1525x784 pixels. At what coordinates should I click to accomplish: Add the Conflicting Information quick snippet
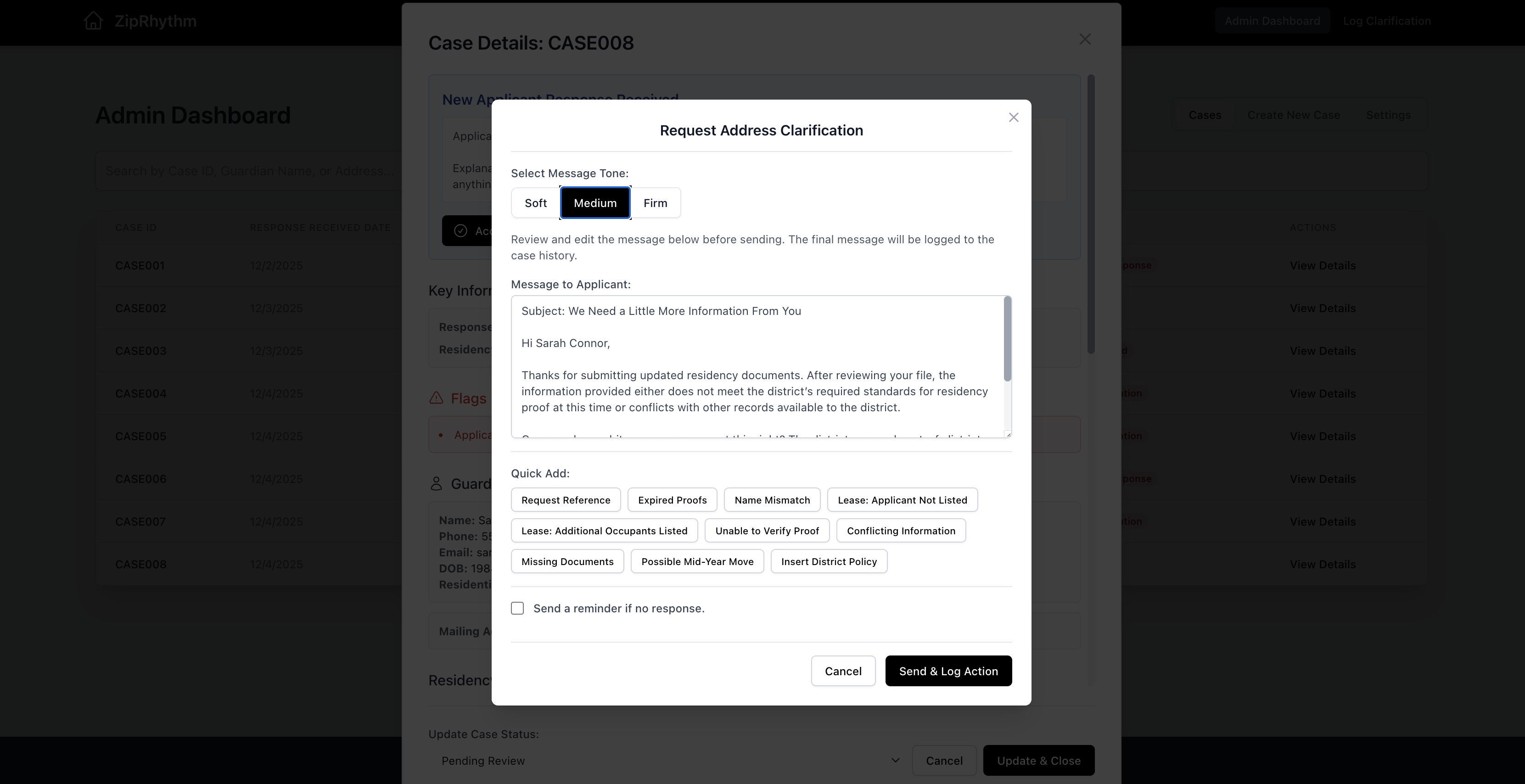900,531
